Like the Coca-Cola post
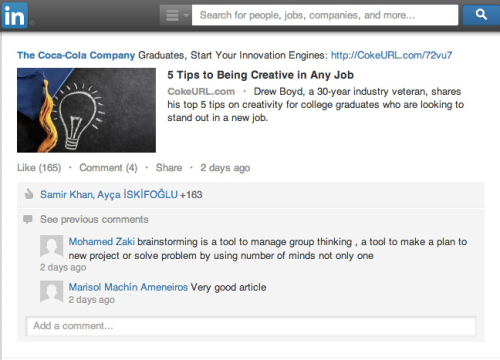Image resolution: width=500 pixels, height=360 pixels. point(39,168)
